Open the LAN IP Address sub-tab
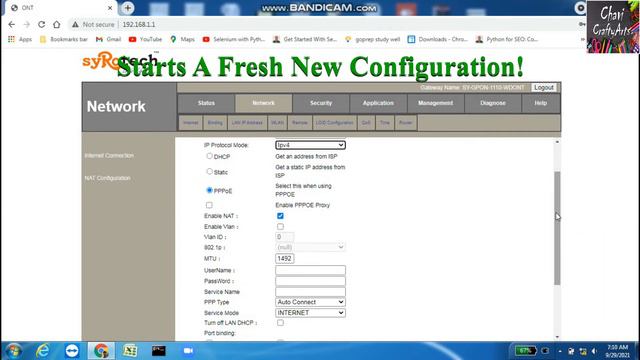The width and height of the screenshot is (640, 360). click(247, 122)
